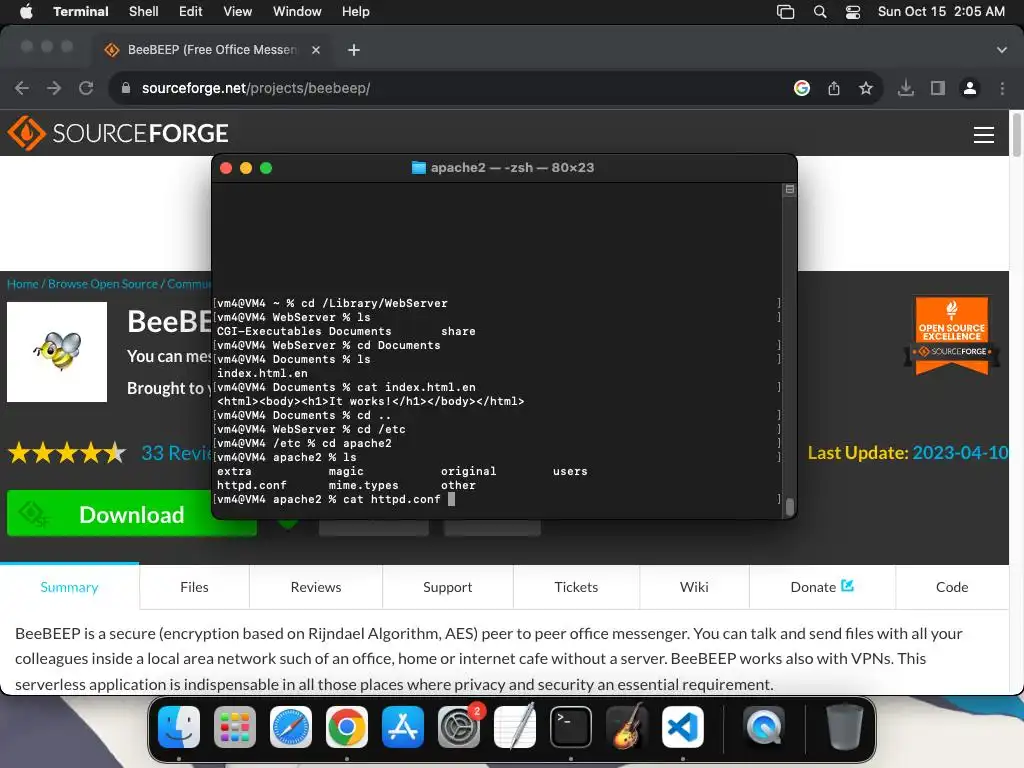Show the date and time panel
This screenshot has height=768, width=1024.
pos(941,12)
